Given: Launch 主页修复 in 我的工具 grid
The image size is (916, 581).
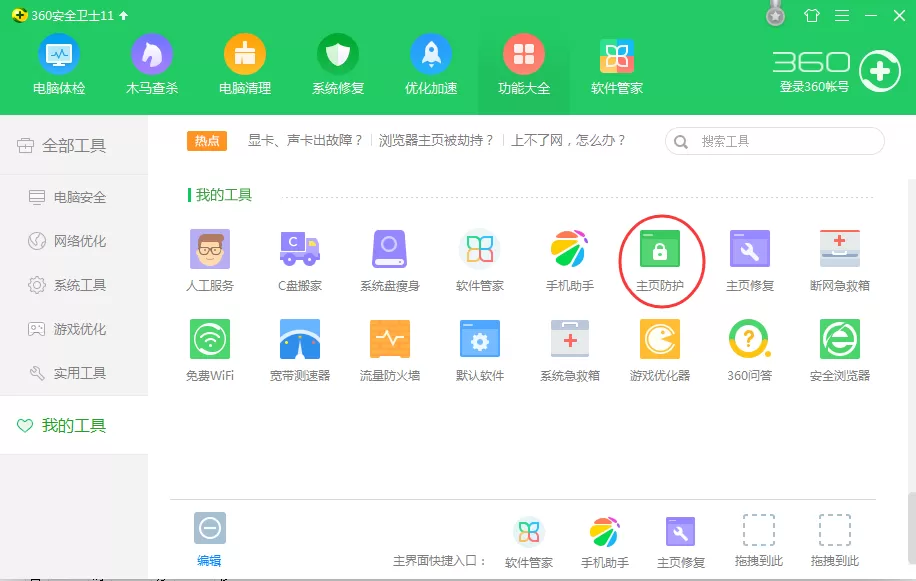Looking at the screenshot, I should coord(750,260).
